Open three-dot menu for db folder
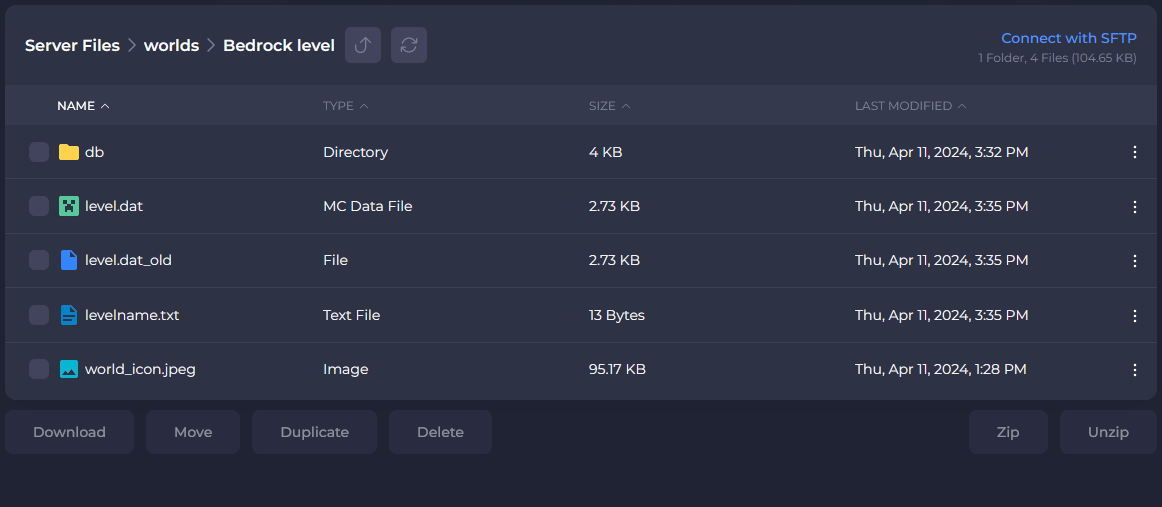This screenshot has width=1162, height=507. (1134, 152)
